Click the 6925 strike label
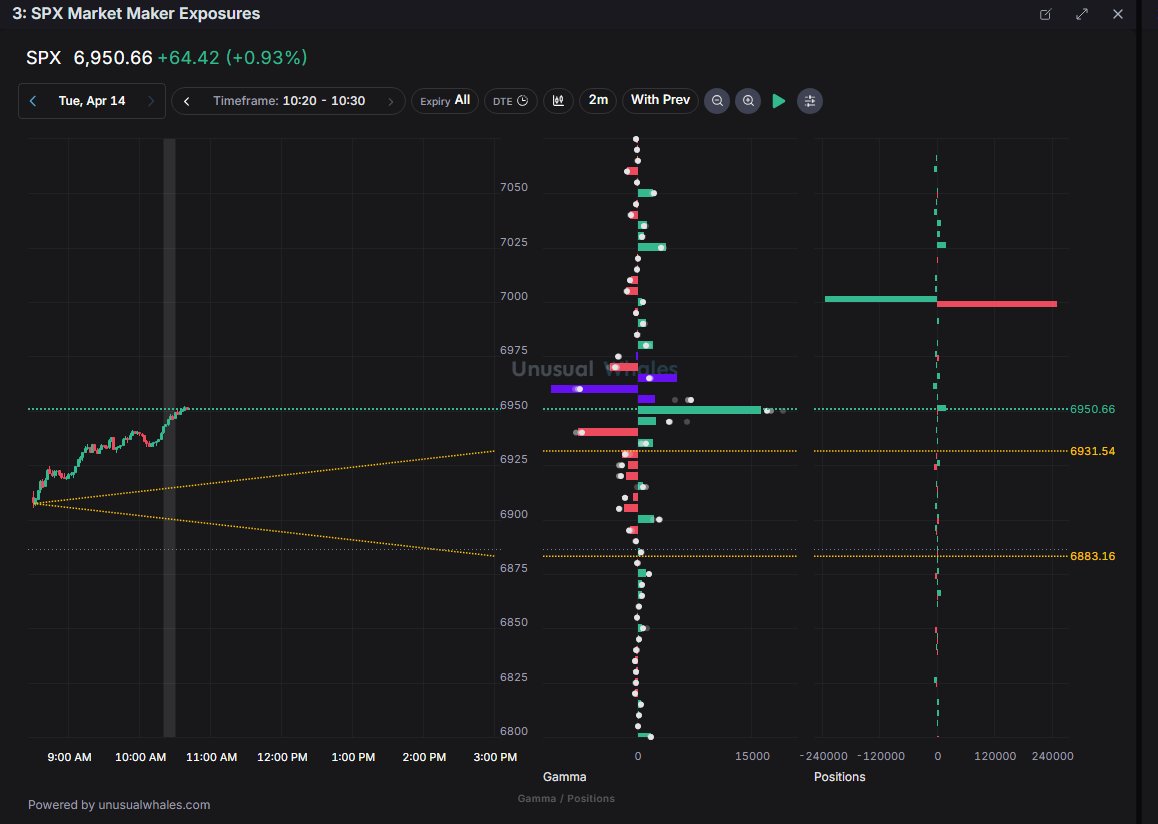This screenshot has width=1158, height=824. 514,459
